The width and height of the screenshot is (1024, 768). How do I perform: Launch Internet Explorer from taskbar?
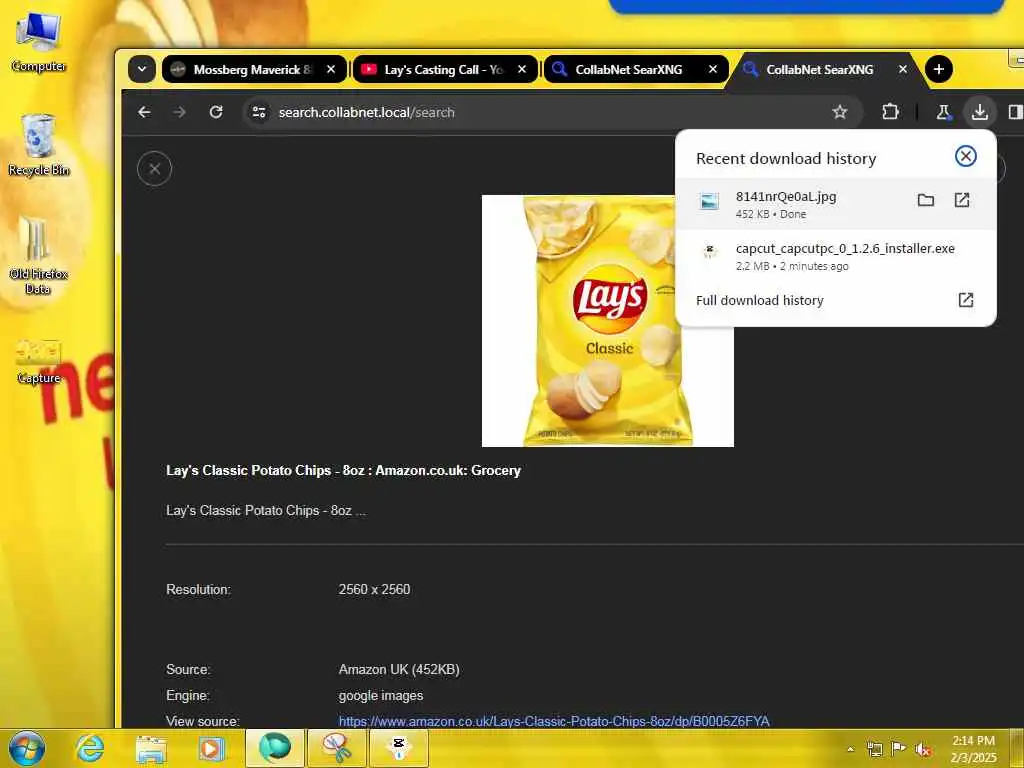(89, 748)
